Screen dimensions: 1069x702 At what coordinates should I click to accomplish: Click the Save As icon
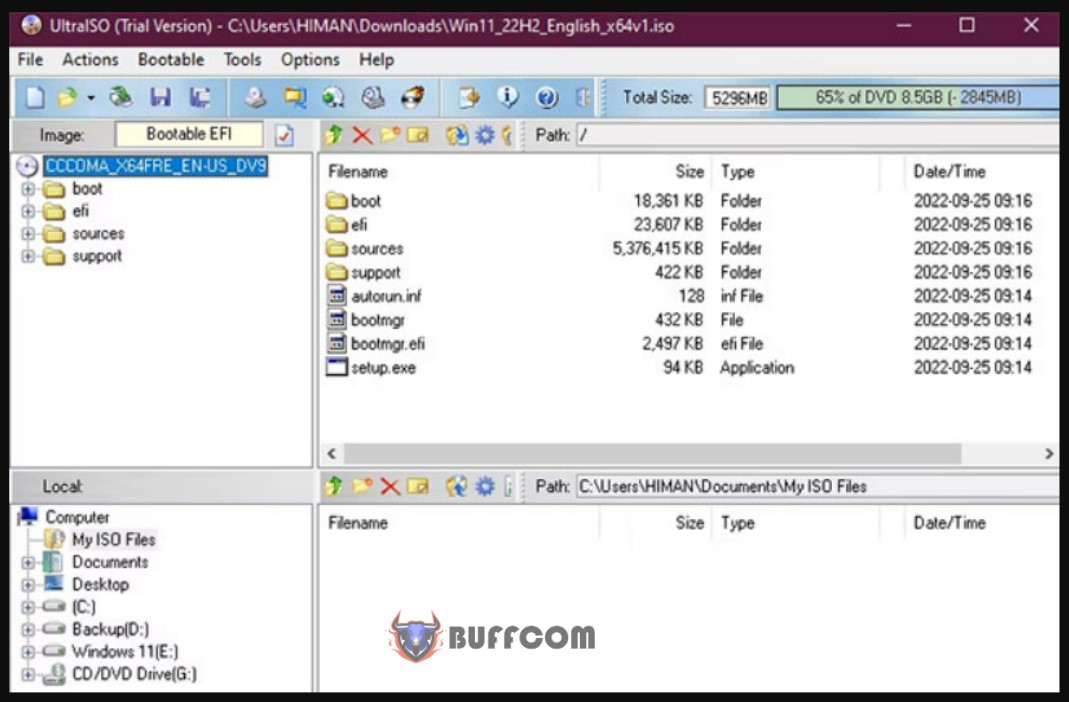tap(199, 97)
